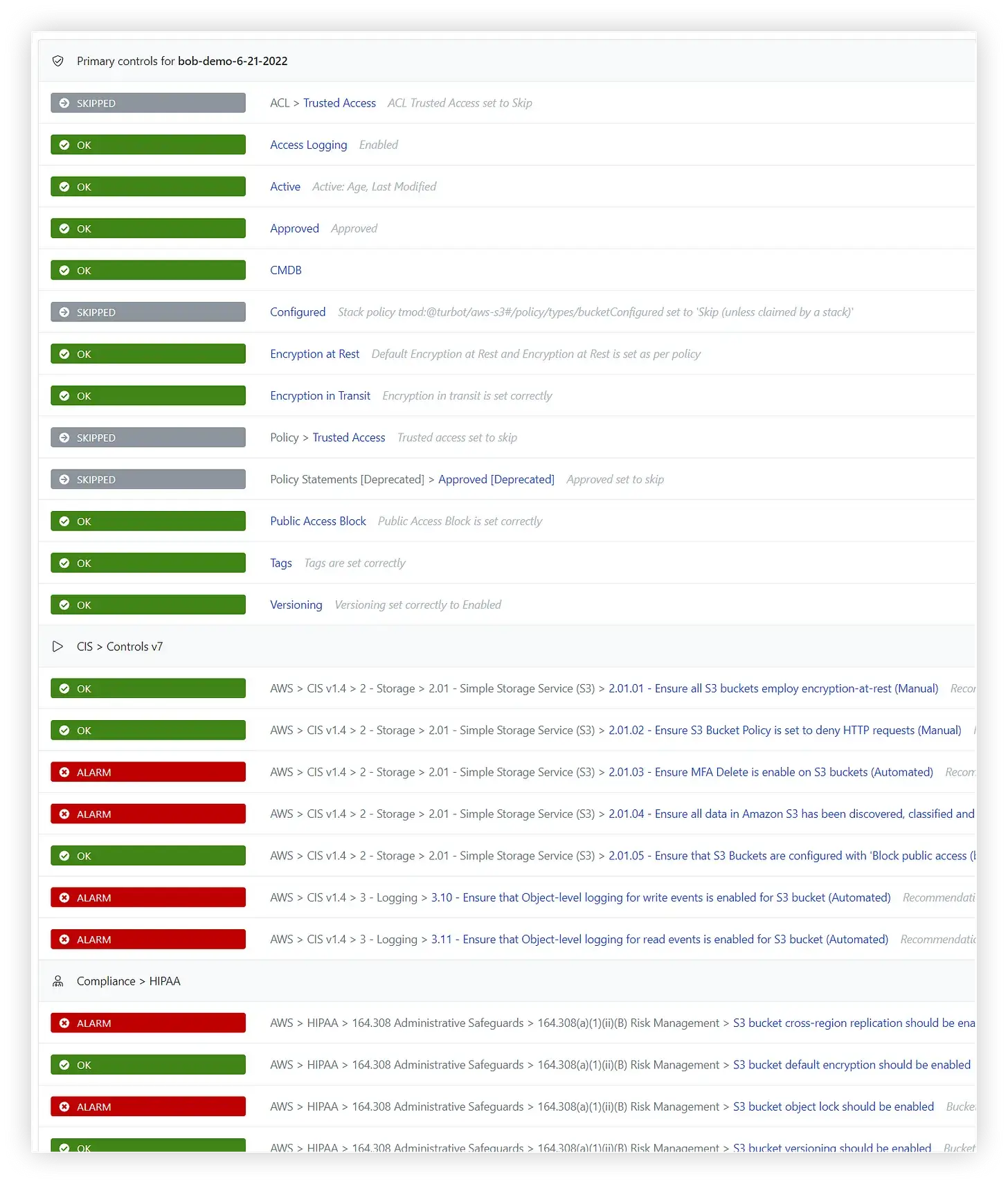The height and width of the screenshot is (1184, 1008).
Task: Open the Active control link
Action: pos(285,187)
